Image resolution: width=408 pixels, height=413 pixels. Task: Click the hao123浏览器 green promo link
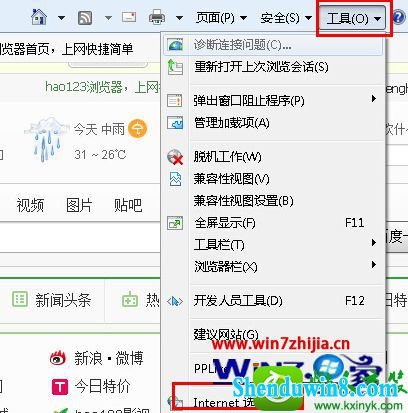102,87
